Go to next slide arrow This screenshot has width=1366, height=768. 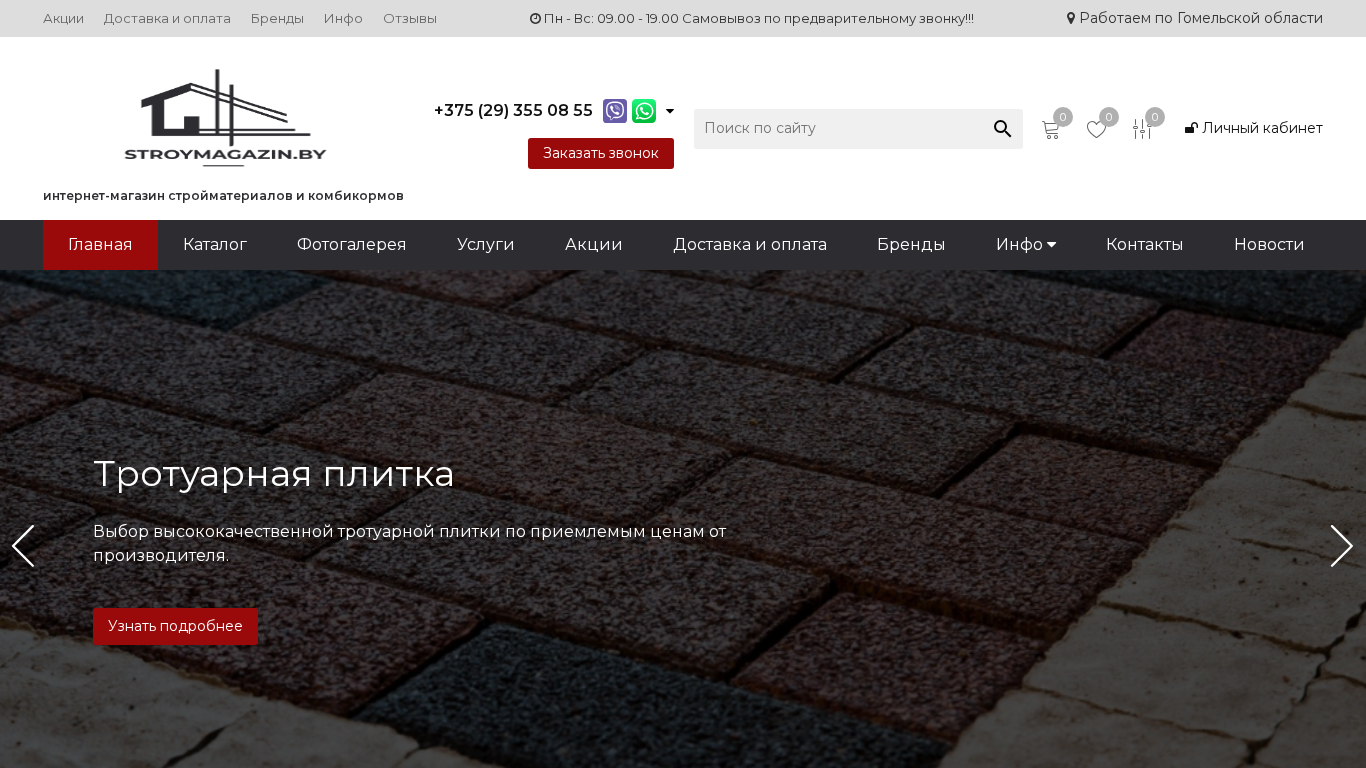pos(1342,546)
